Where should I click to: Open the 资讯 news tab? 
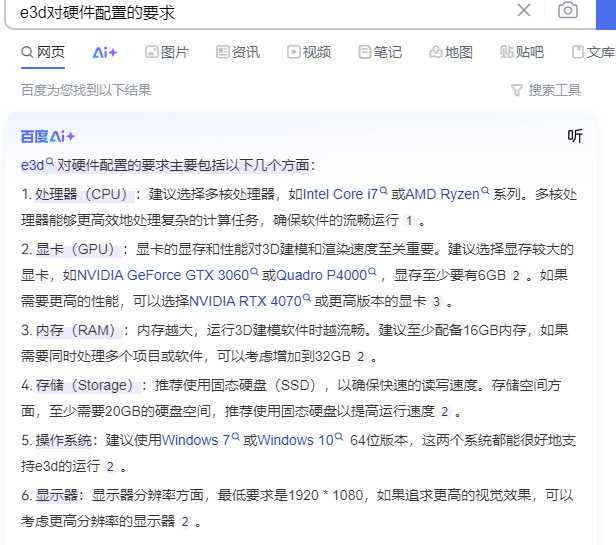(x=237, y=52)
